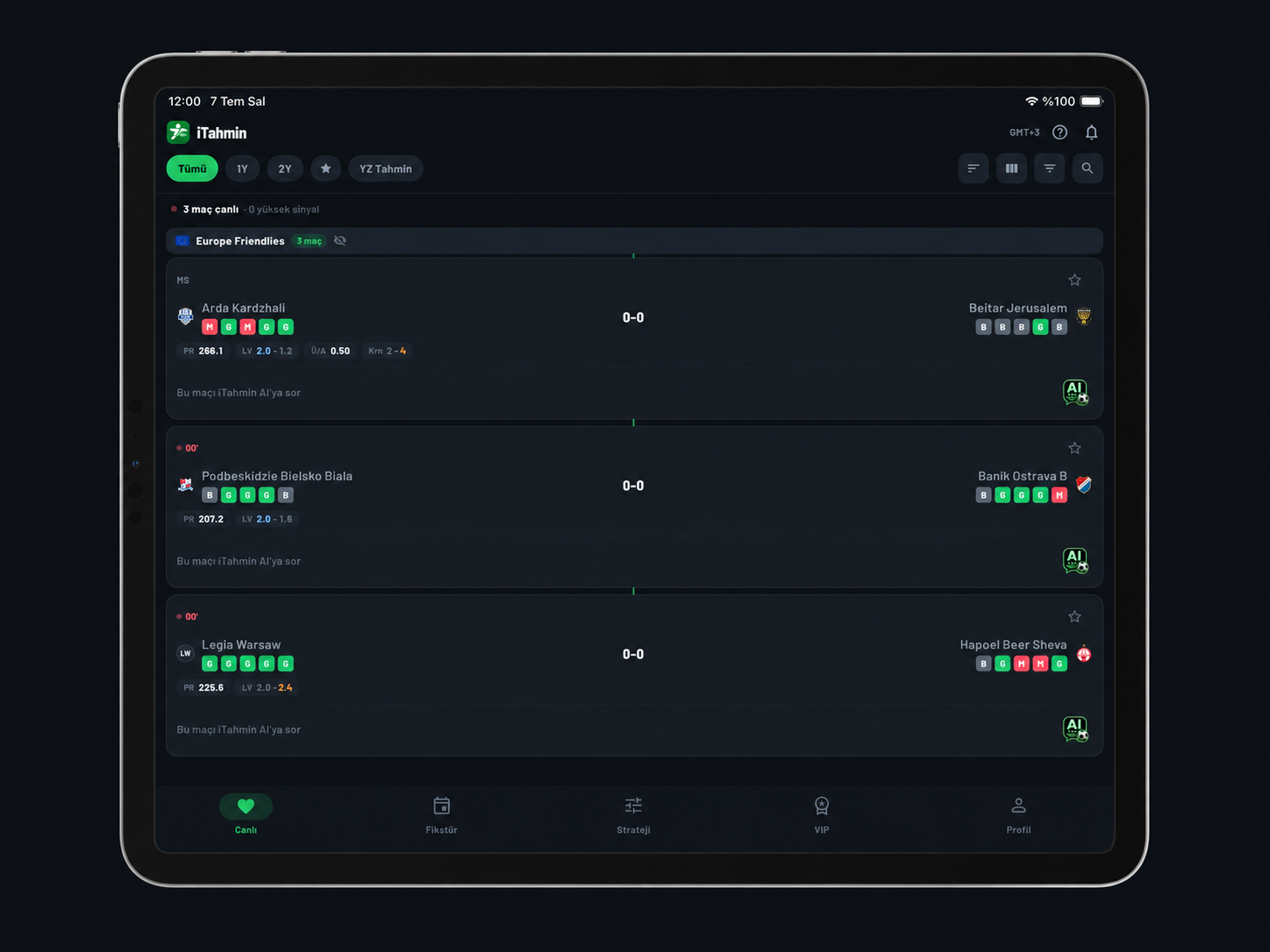The width and height of the screenshot is (1270, 952).
Task: Click the LV 2.0 - 1.6 chip
Action: [x=268, y=519]
